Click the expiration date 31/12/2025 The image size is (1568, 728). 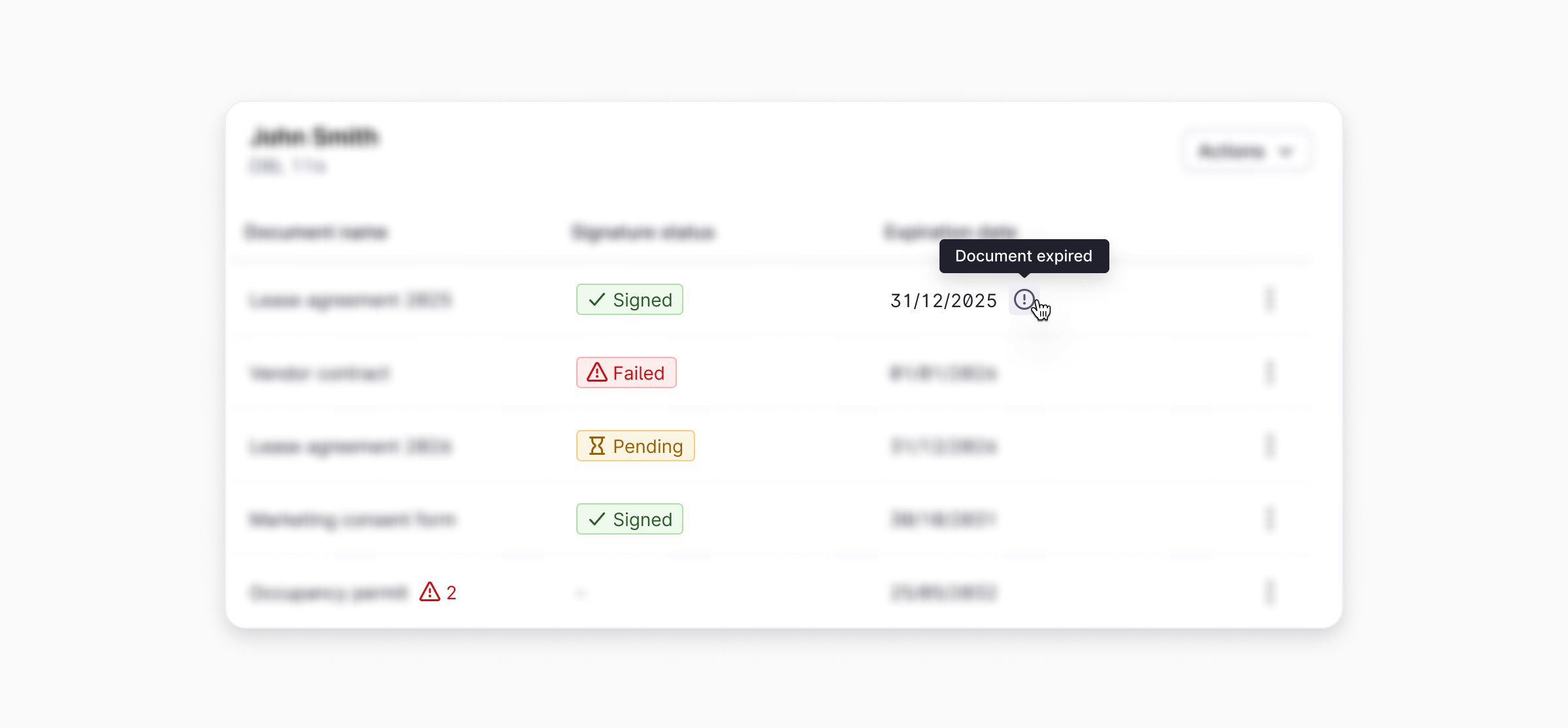coord(943,300)
